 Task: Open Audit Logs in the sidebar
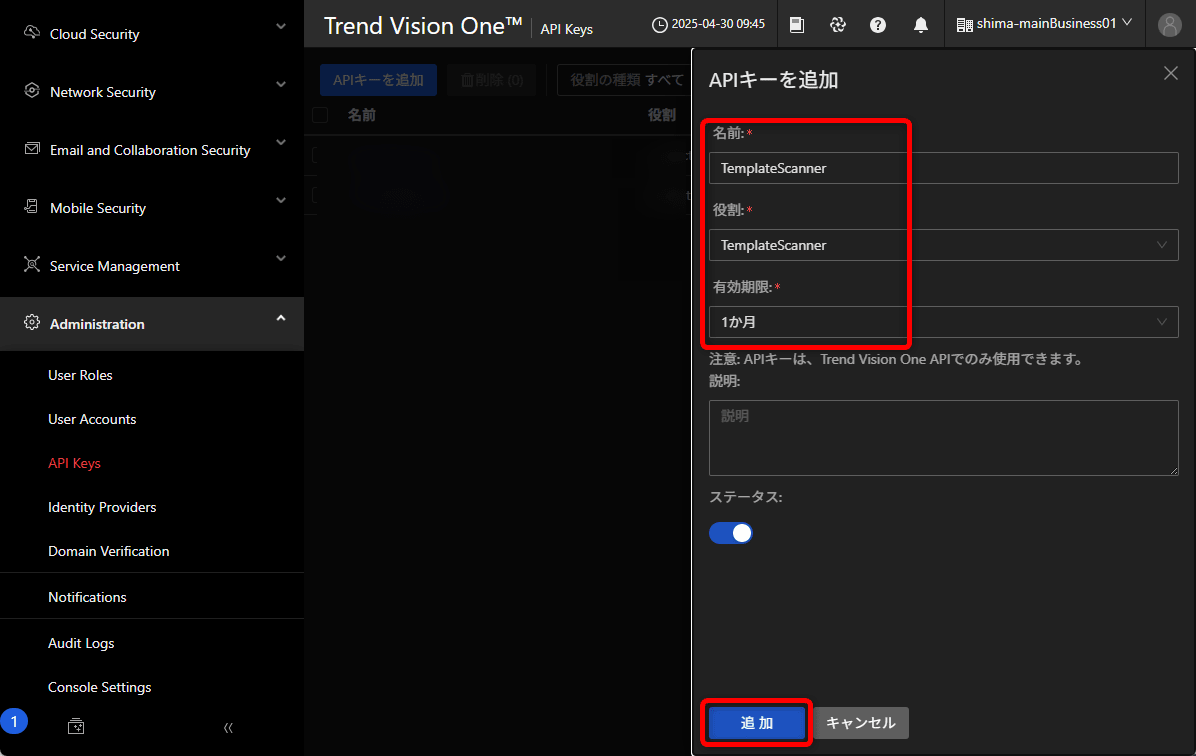[x=81, y=643]
